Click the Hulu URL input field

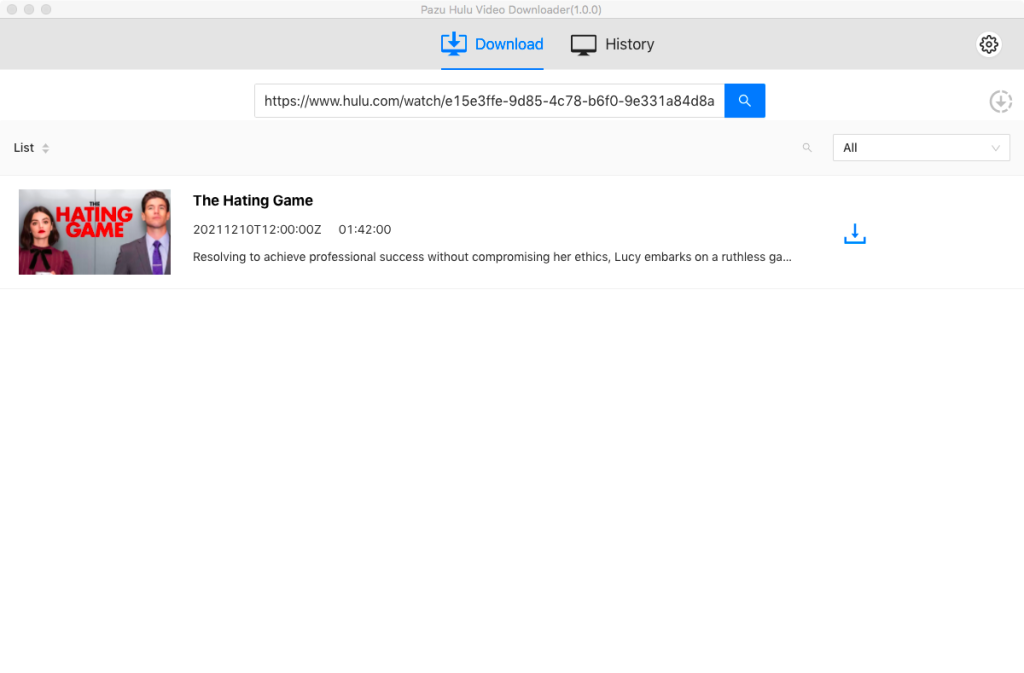[x=489, y=101]
